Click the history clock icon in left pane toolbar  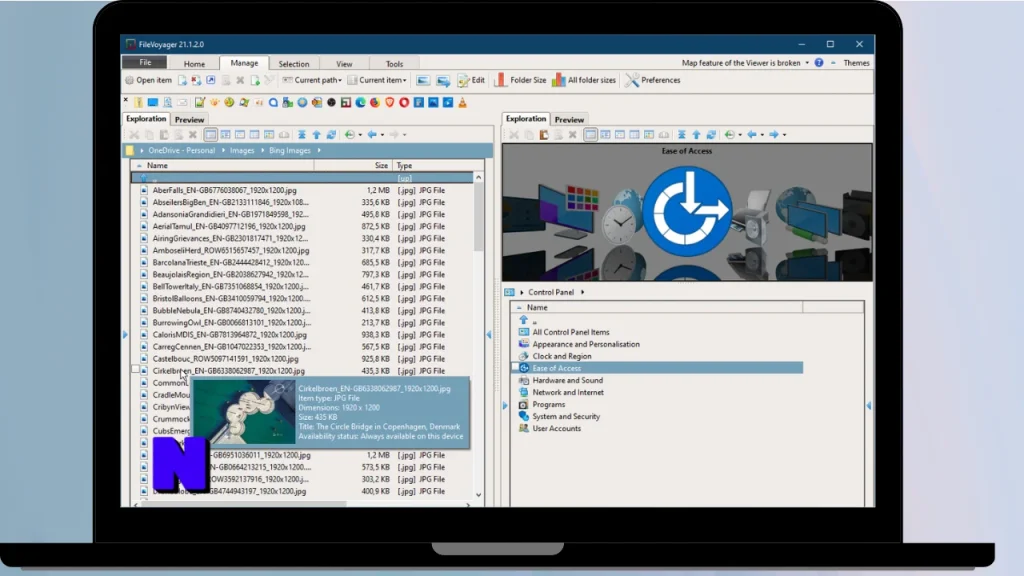(x=350, y=135)
